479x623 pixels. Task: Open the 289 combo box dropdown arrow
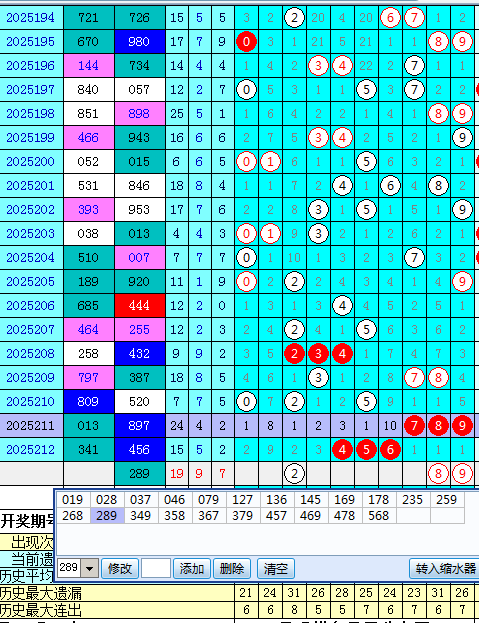pyautogui.click(x=90, y=569)
